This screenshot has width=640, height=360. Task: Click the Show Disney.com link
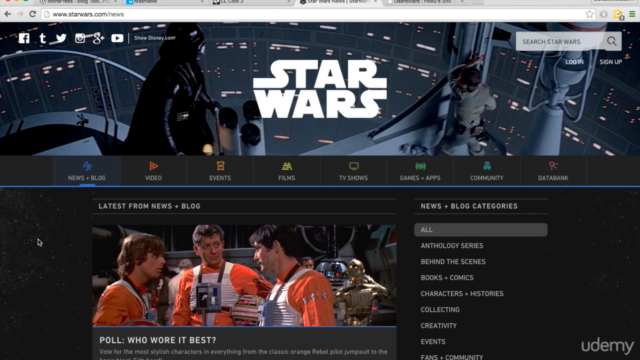(155, 38)
